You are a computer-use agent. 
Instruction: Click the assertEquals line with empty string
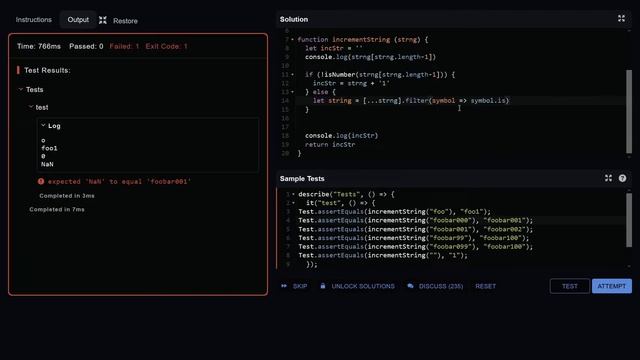point(383,256)
